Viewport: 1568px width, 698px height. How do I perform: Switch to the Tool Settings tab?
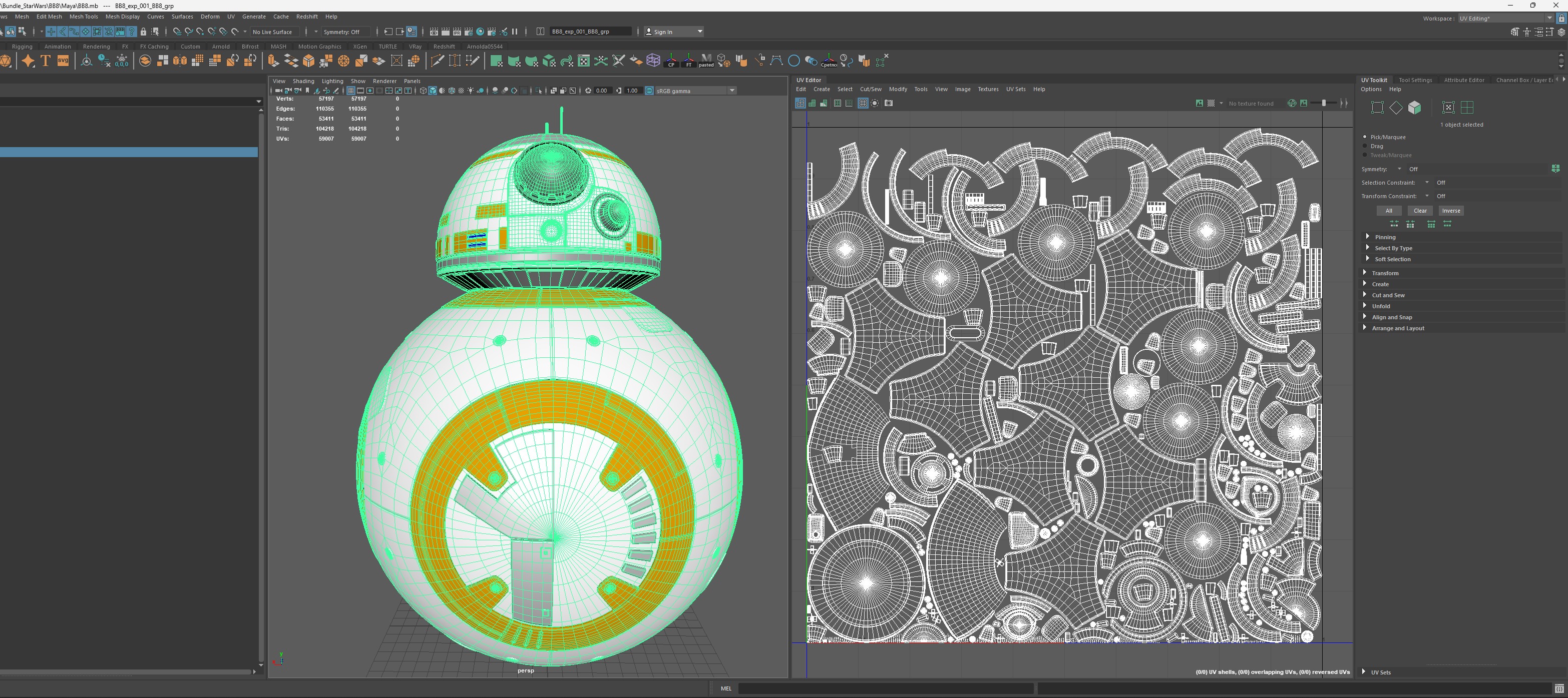point(1415,80)
